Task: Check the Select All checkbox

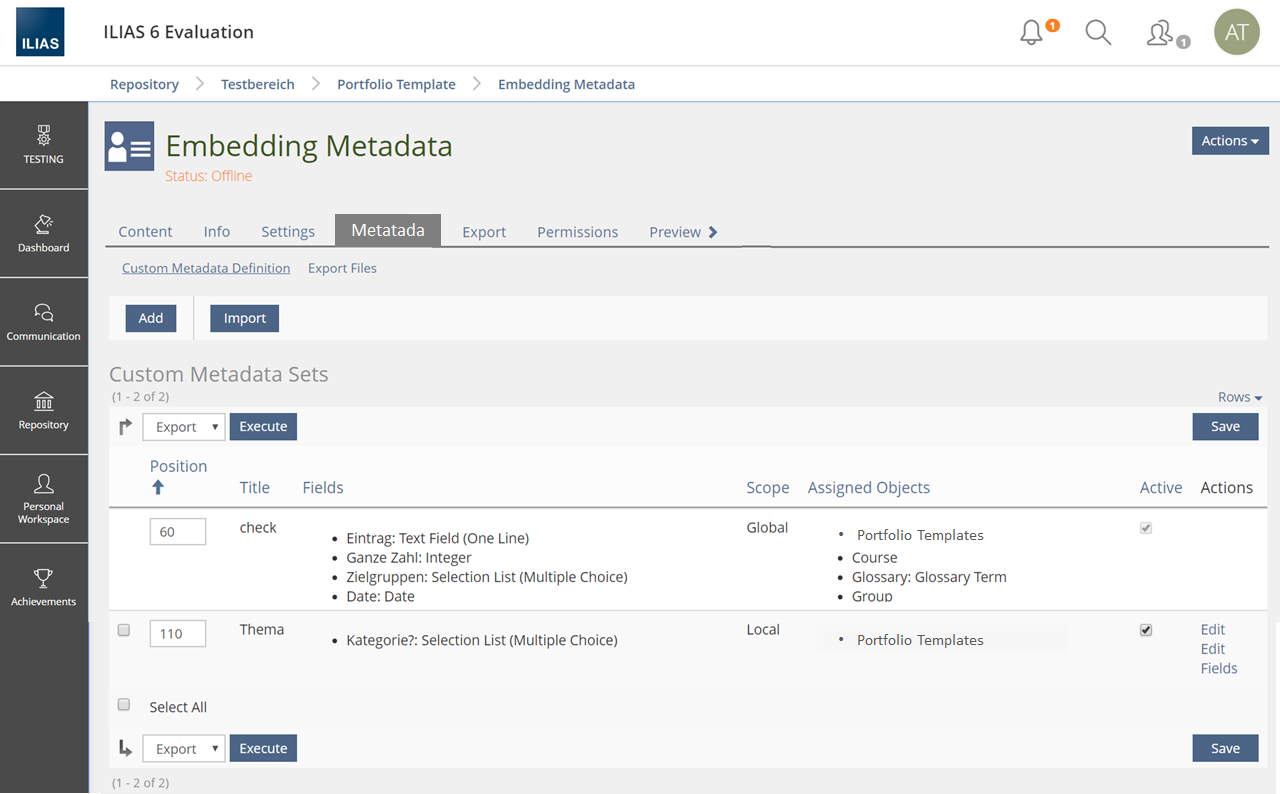Action: click(124, 705)
